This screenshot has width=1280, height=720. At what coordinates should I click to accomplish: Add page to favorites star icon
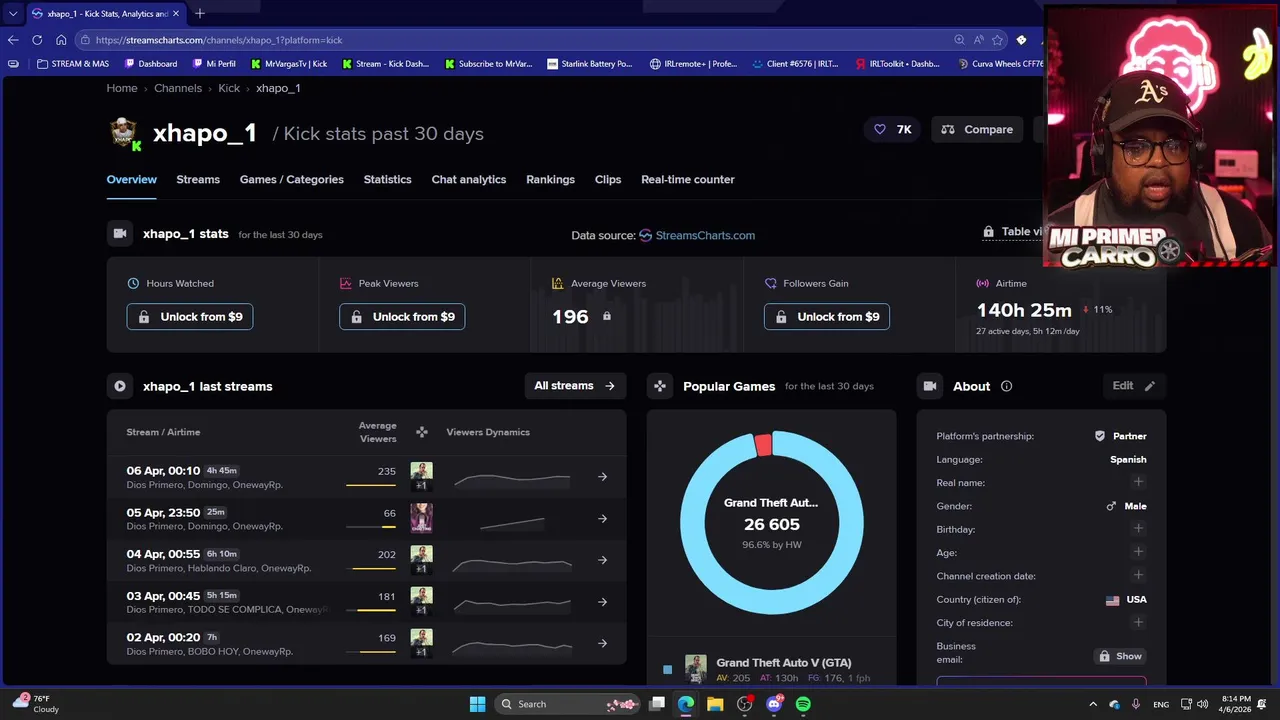997,40
